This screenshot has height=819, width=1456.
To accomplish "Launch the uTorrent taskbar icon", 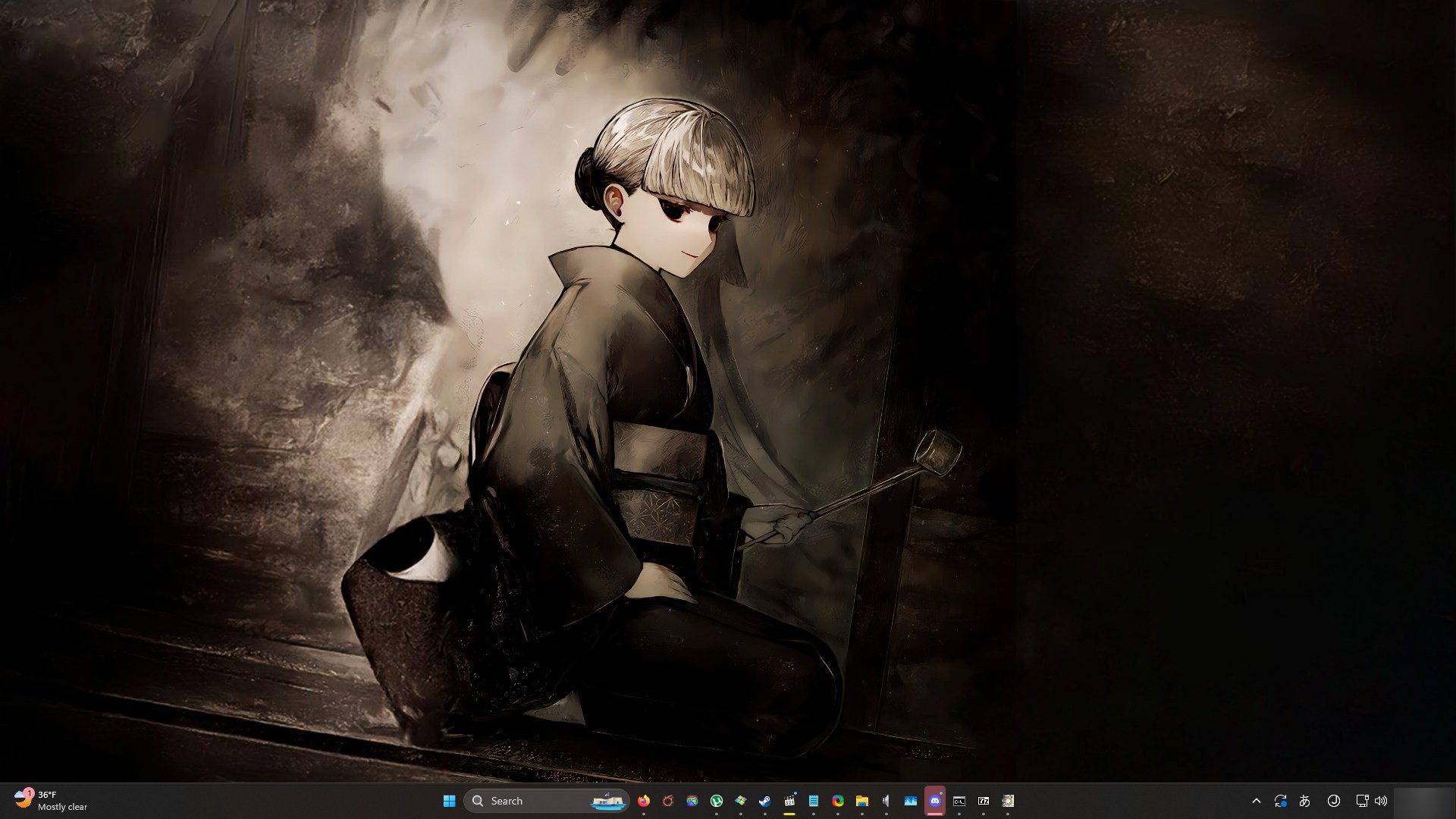I will (x=717, y=801).
